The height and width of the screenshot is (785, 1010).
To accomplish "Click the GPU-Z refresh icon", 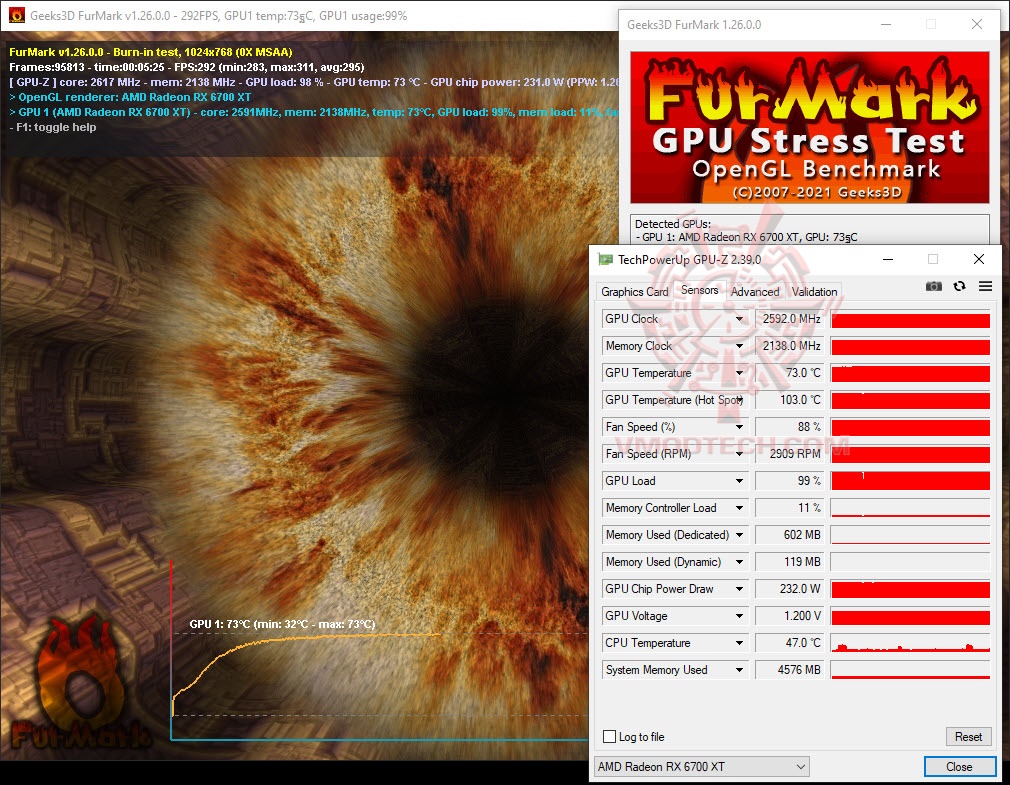I will pyautogui.click(x=960, y=287).
